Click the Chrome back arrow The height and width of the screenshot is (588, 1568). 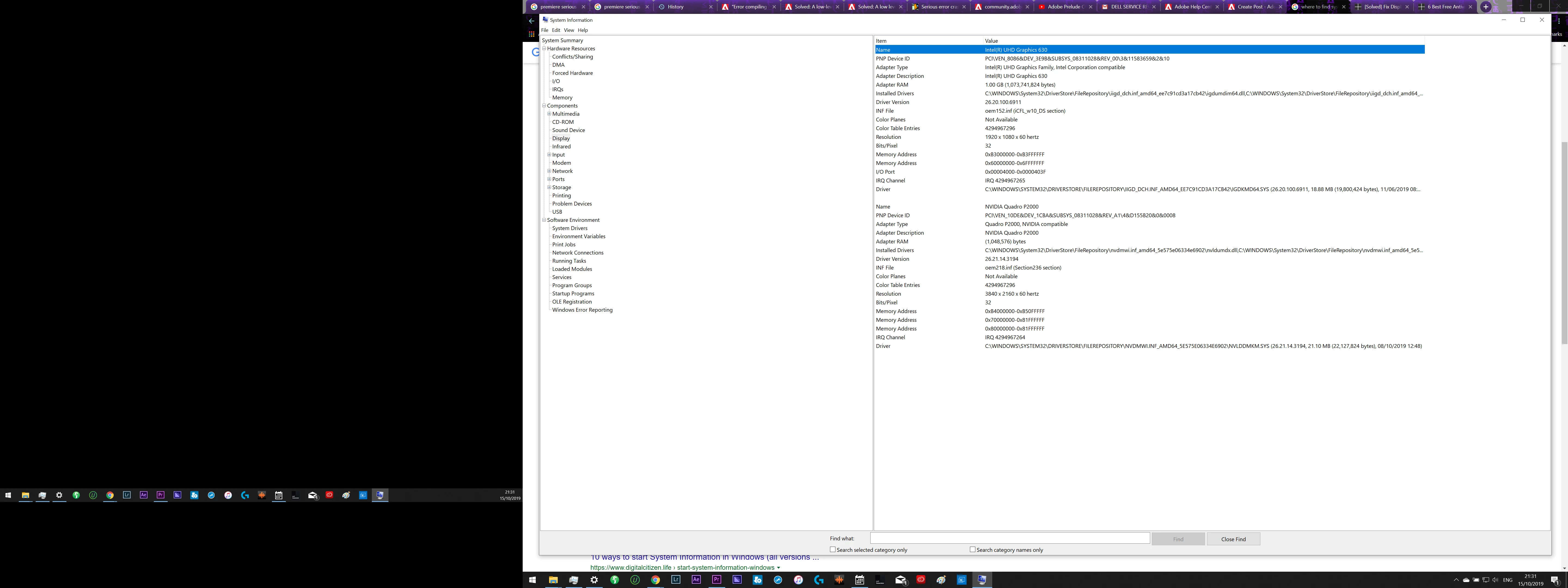531,21
